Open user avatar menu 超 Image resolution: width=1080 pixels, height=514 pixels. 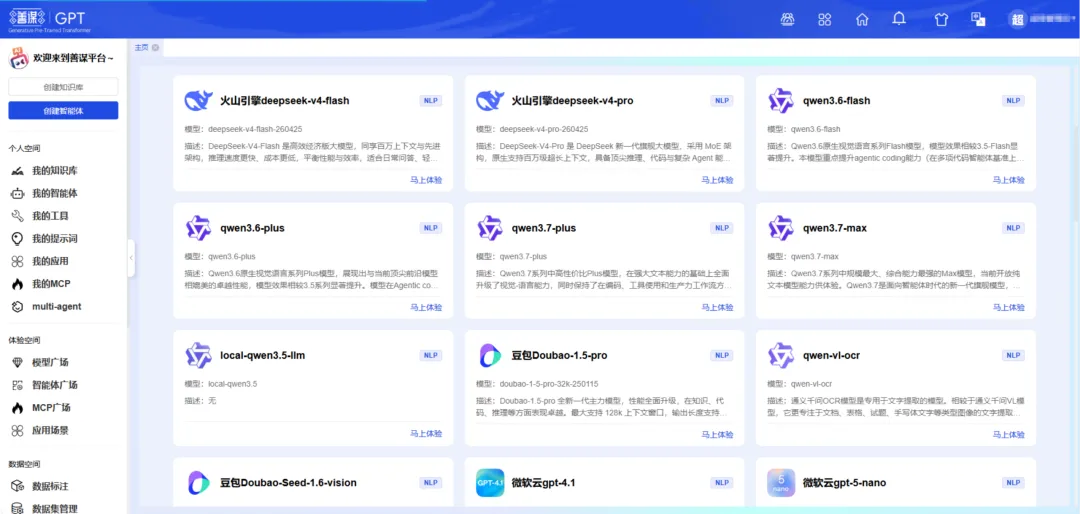(x=1017, y=19)
